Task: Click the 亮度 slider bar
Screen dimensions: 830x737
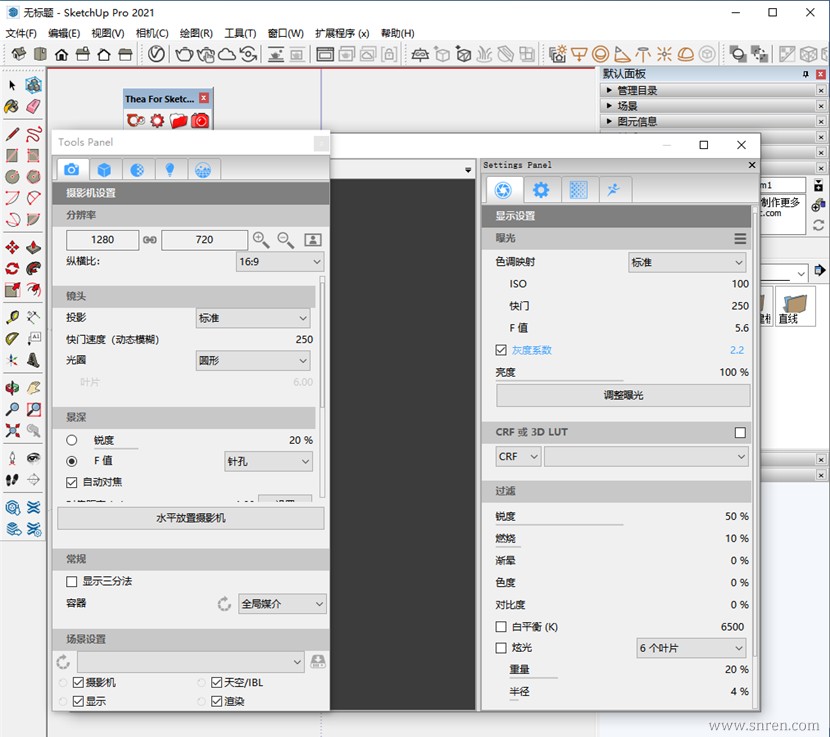Action: click(x=560, y=381)
